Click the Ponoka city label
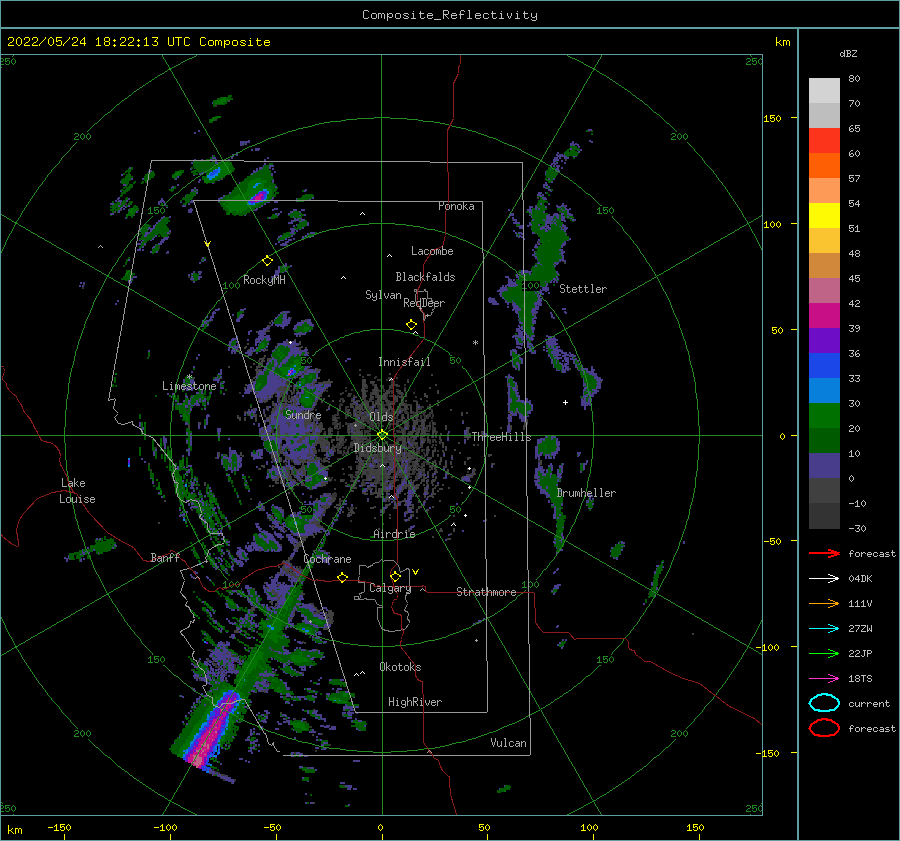Viewport: 900px width, 841px height. coord(456,206)
